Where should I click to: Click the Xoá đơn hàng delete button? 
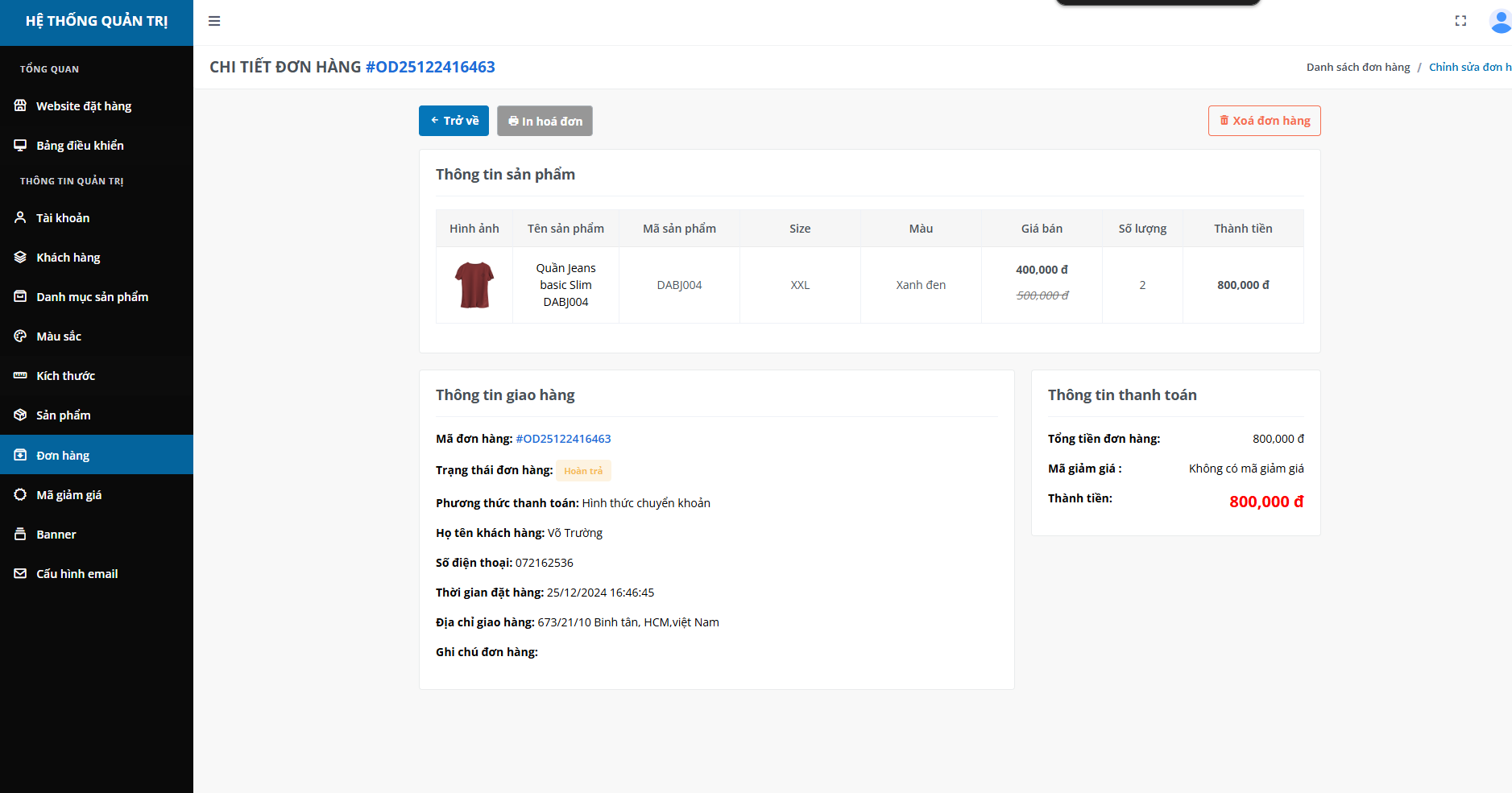tap(1264, 121)
